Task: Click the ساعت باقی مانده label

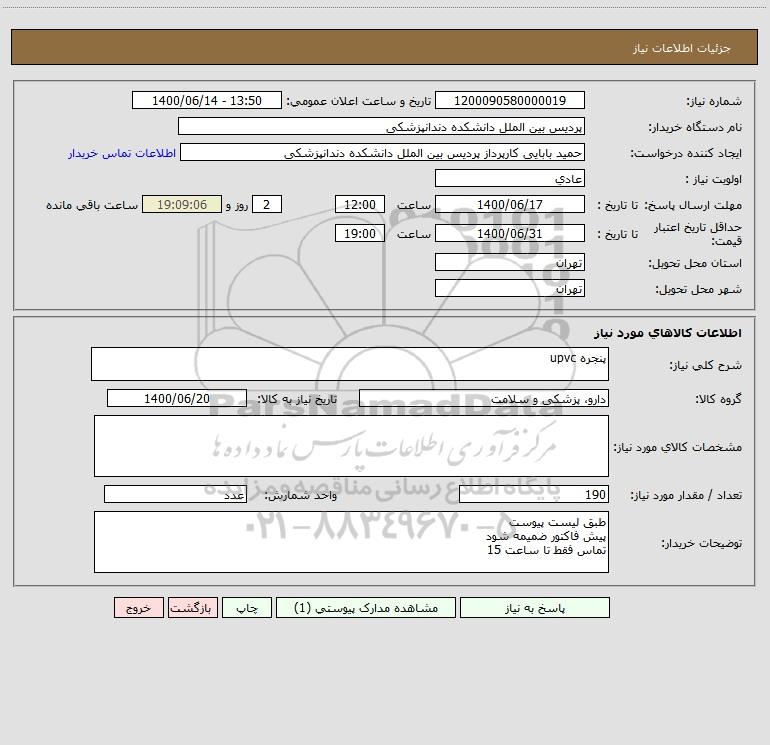Action: click(x=92, y=205)
